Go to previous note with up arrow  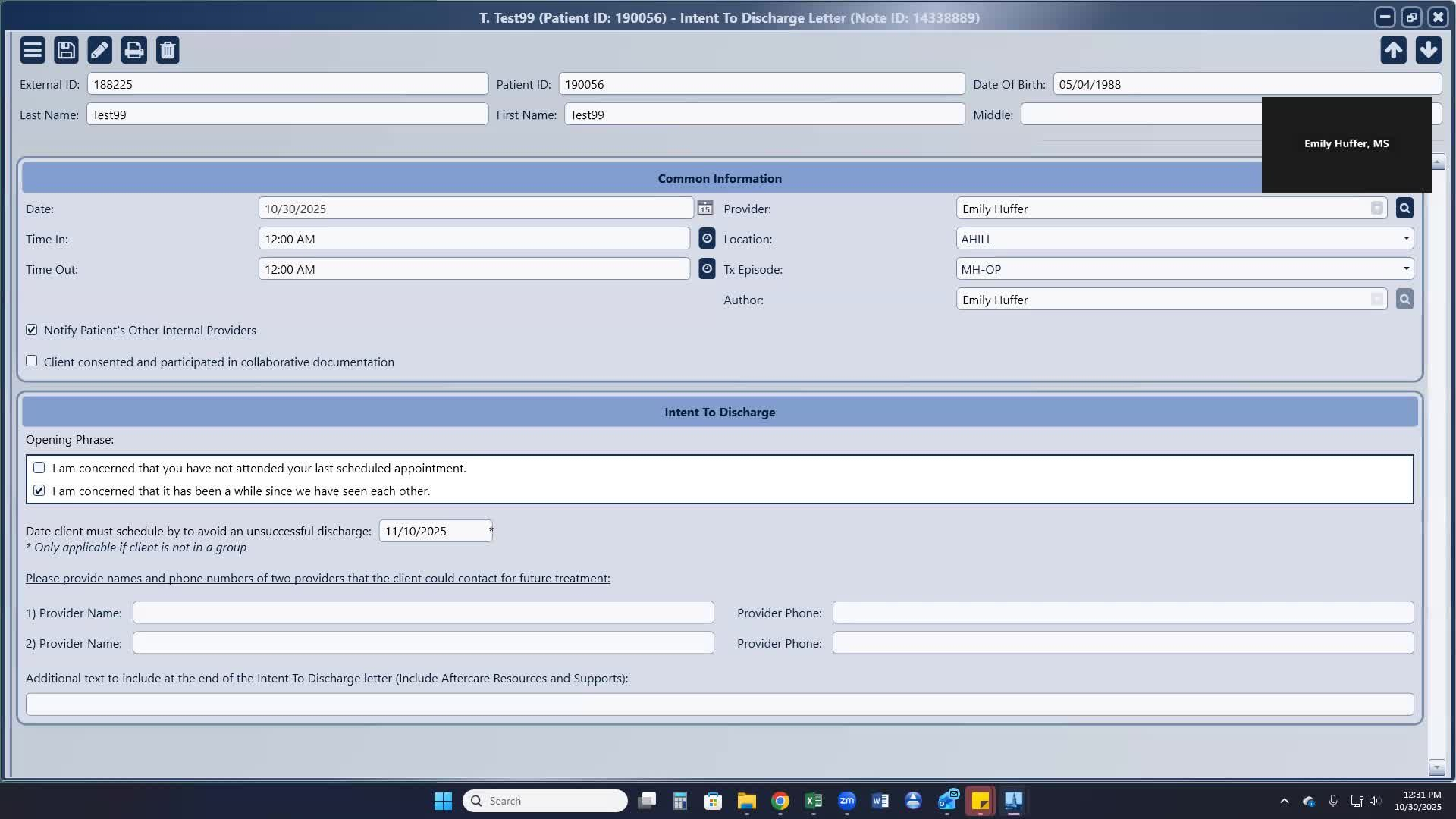pos(1393,50)
